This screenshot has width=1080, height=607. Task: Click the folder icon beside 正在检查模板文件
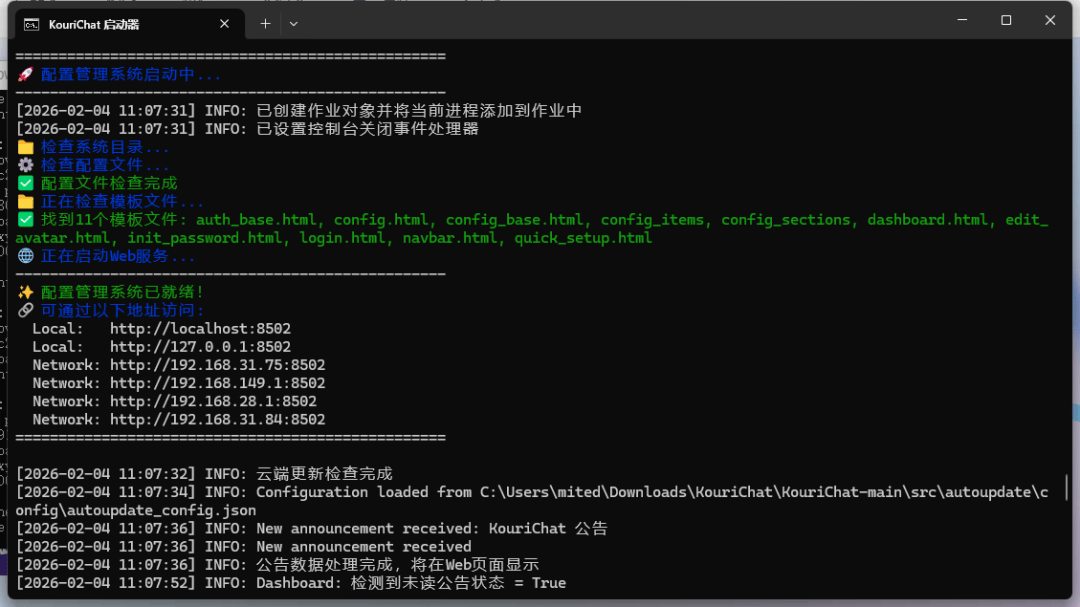tap(25, 201)
